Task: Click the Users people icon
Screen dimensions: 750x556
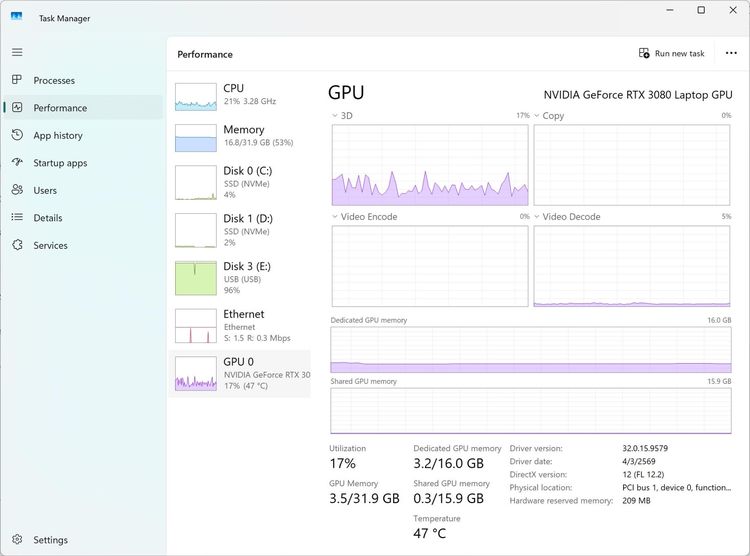Action: pyautogui.click(x=17, y=190)
